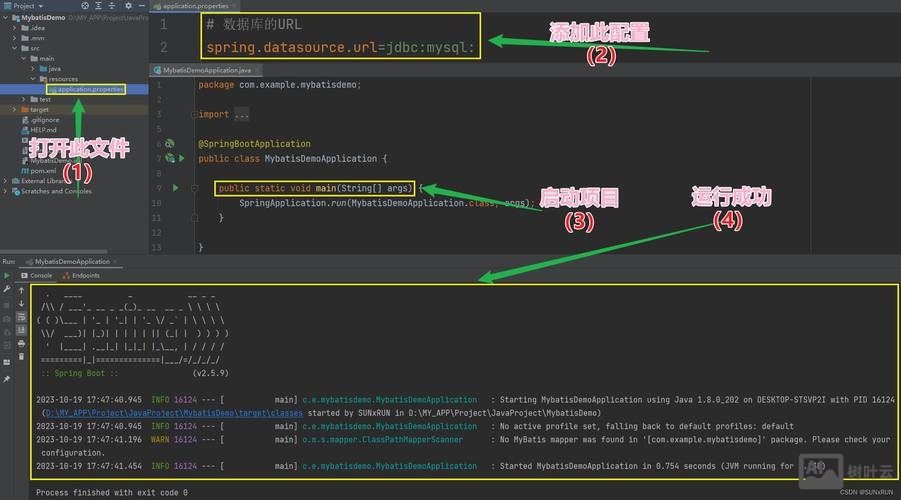This screenshot has height=500, width=901.
Task: Open the Endpoints tab in Run panel
Action: pos(84,275)
